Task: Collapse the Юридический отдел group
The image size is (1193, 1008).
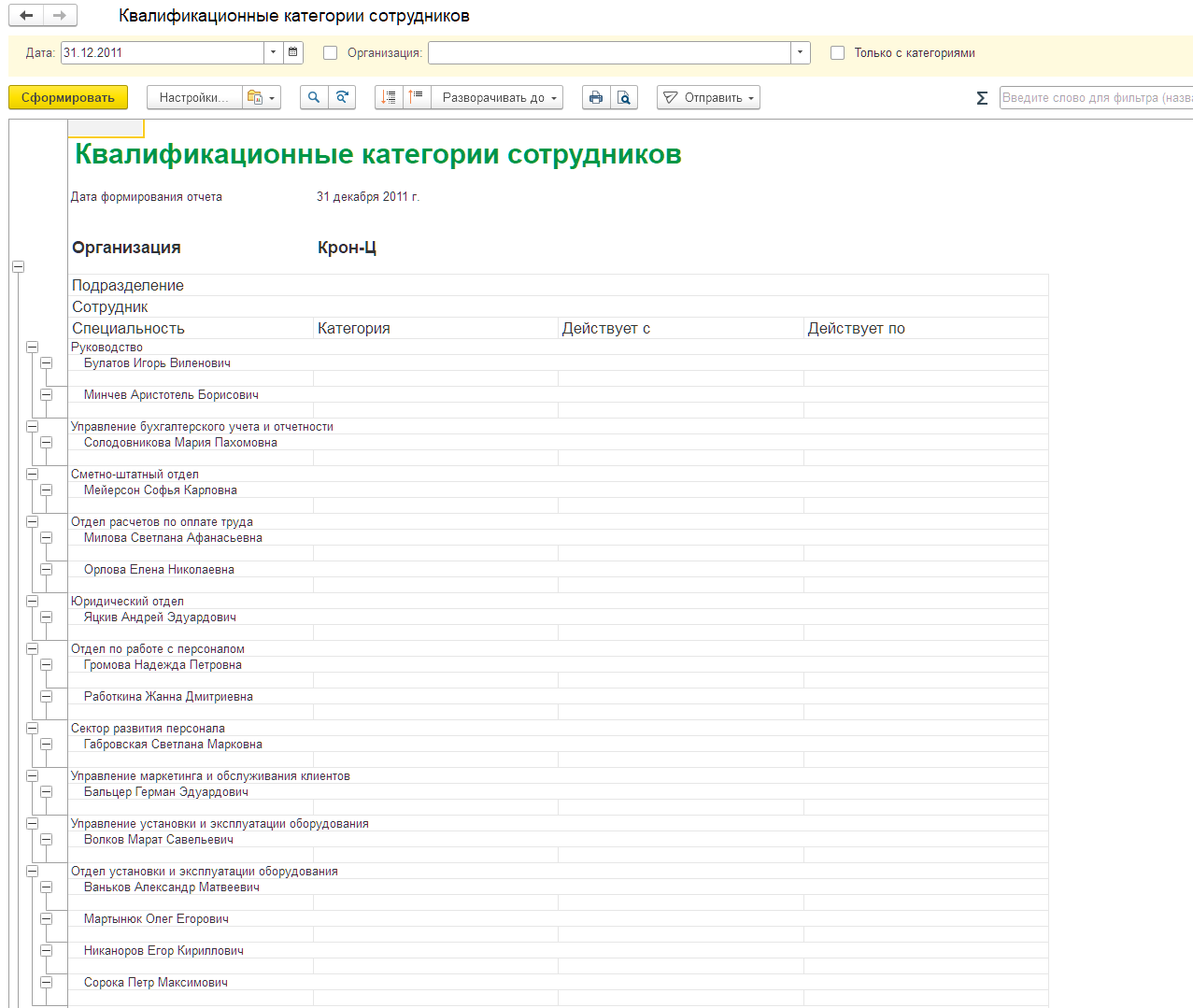Action: click(32, 601)
